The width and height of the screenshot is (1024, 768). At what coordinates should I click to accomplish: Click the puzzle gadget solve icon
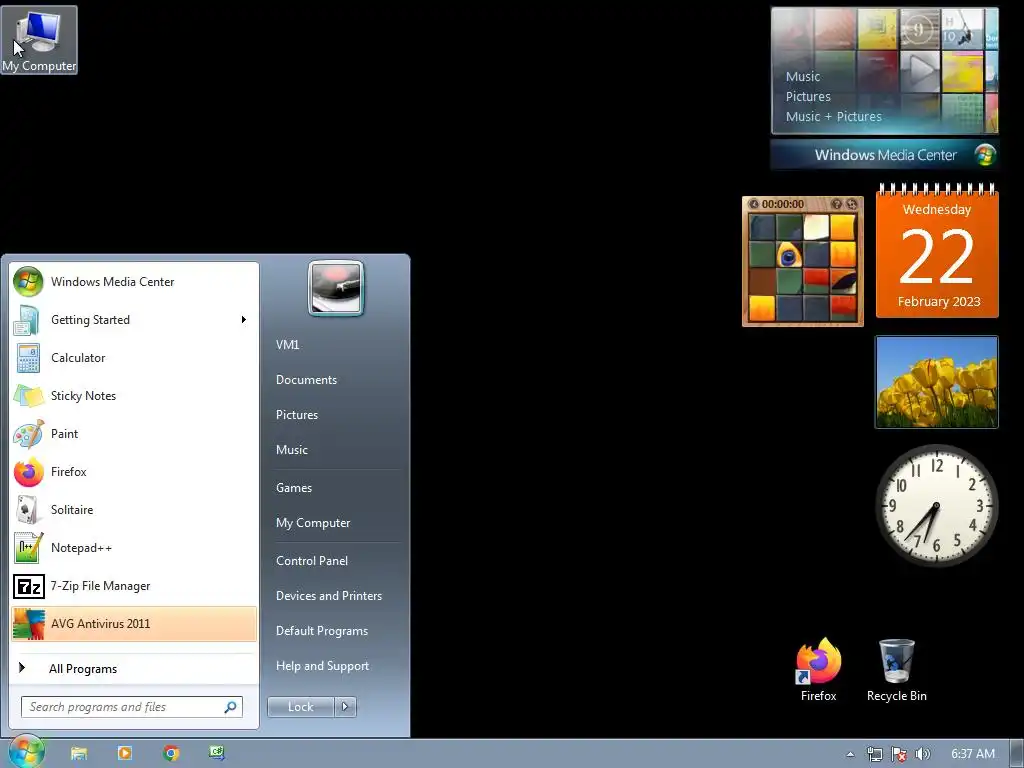tap(852, 204)
